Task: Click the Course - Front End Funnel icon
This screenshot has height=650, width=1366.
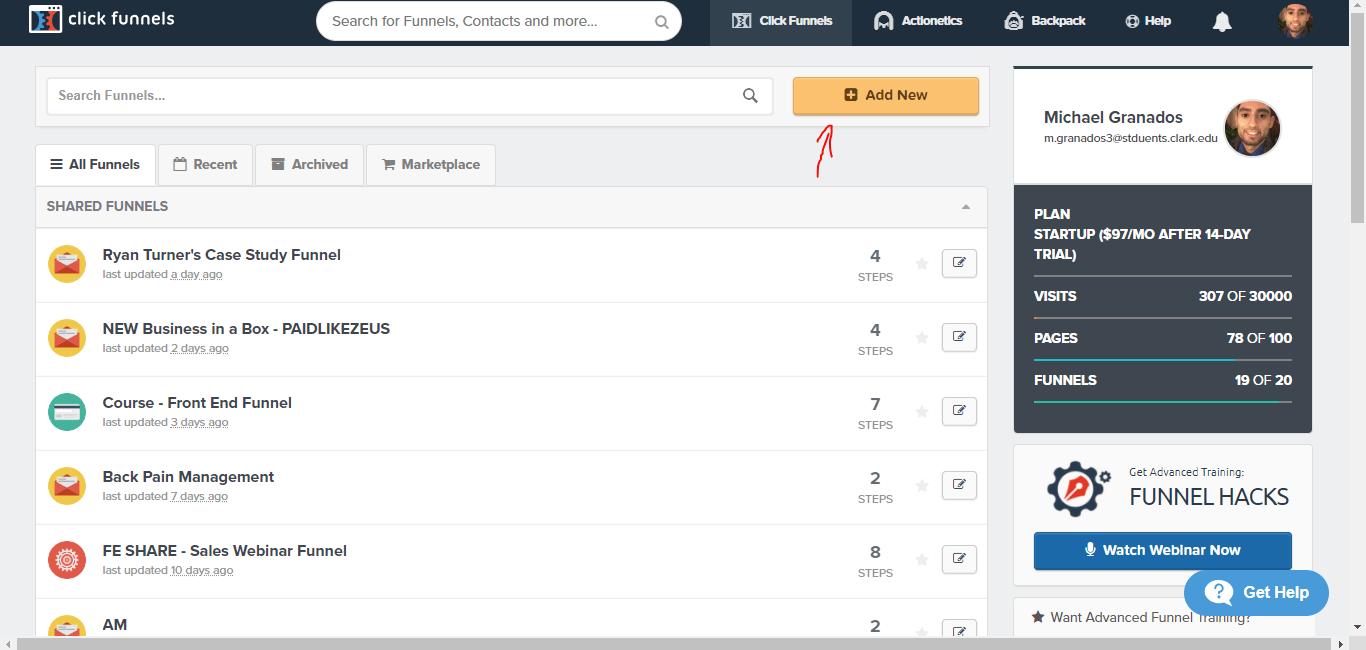Action: (67, 412)
